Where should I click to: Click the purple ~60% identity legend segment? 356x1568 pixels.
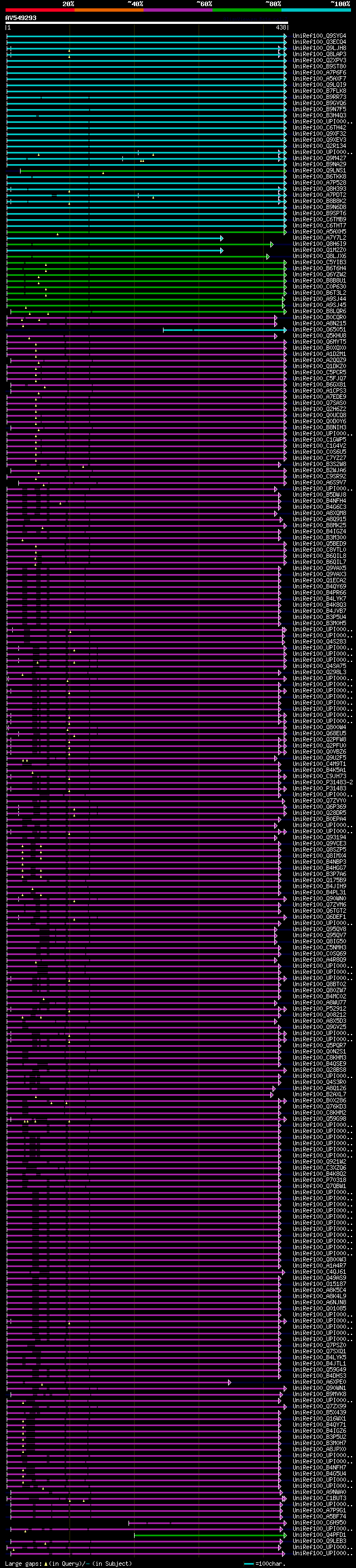[179, 10]
